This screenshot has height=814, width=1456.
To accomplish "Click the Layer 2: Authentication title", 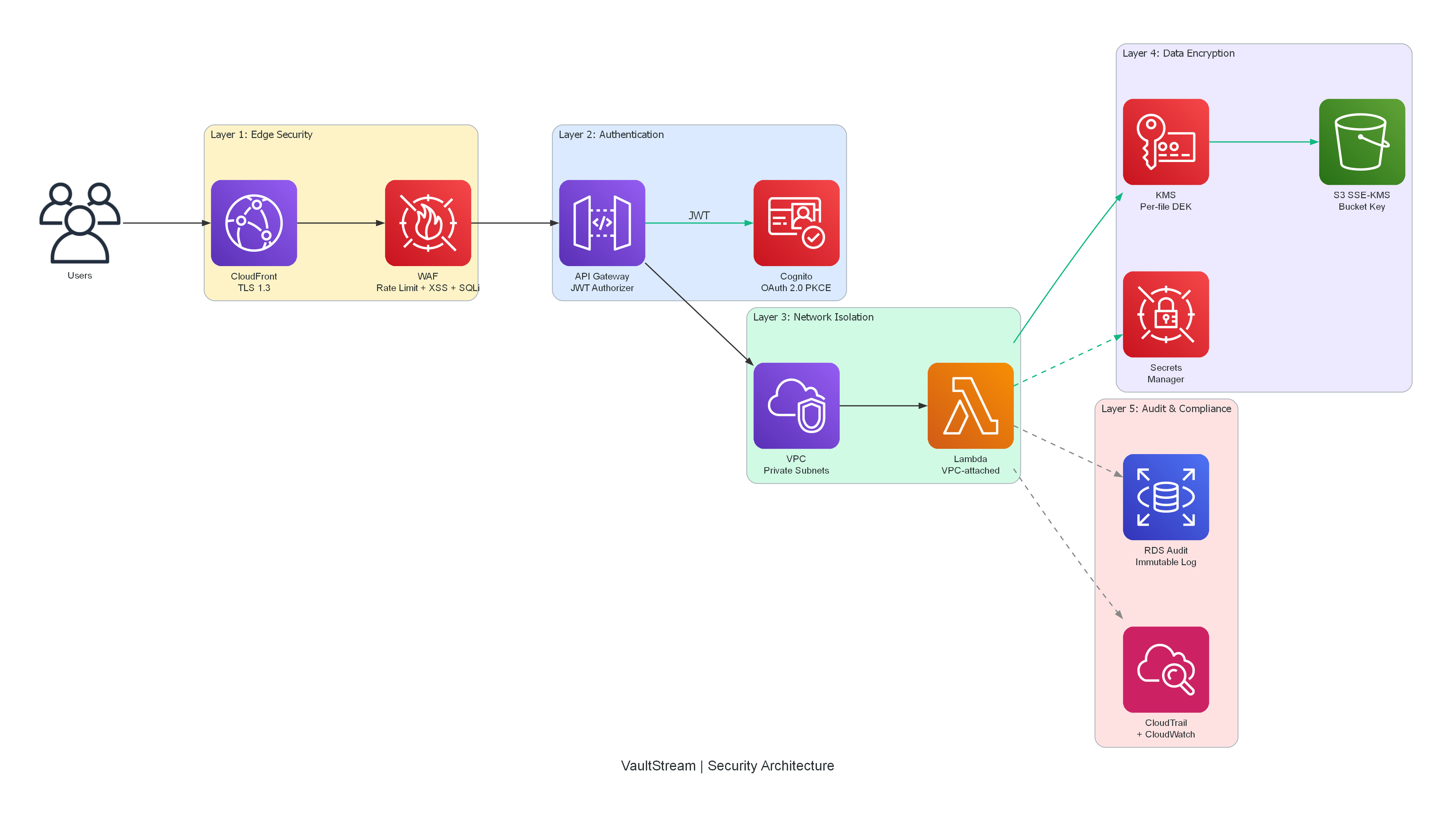I will [611, 134].
